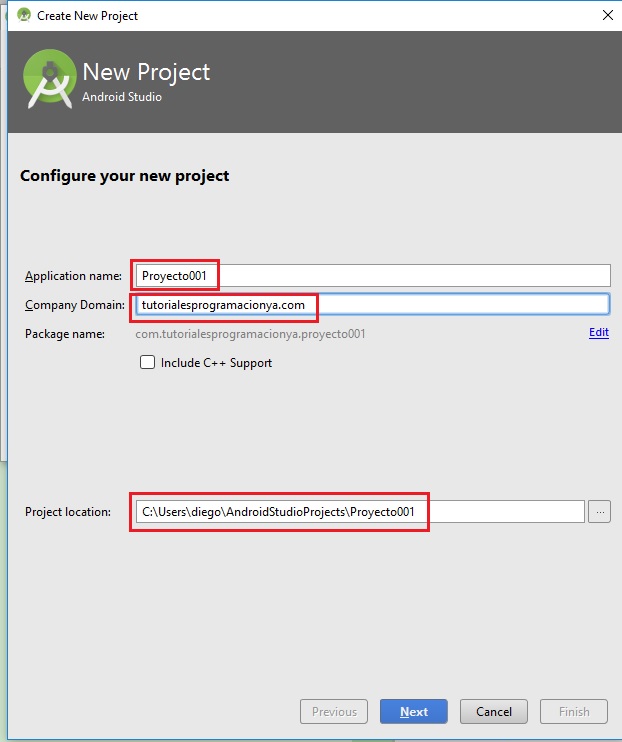Enable the Include C++ Support checkbox
The width and height of the screenshot is (622, 742).
(x=147, y=362)
